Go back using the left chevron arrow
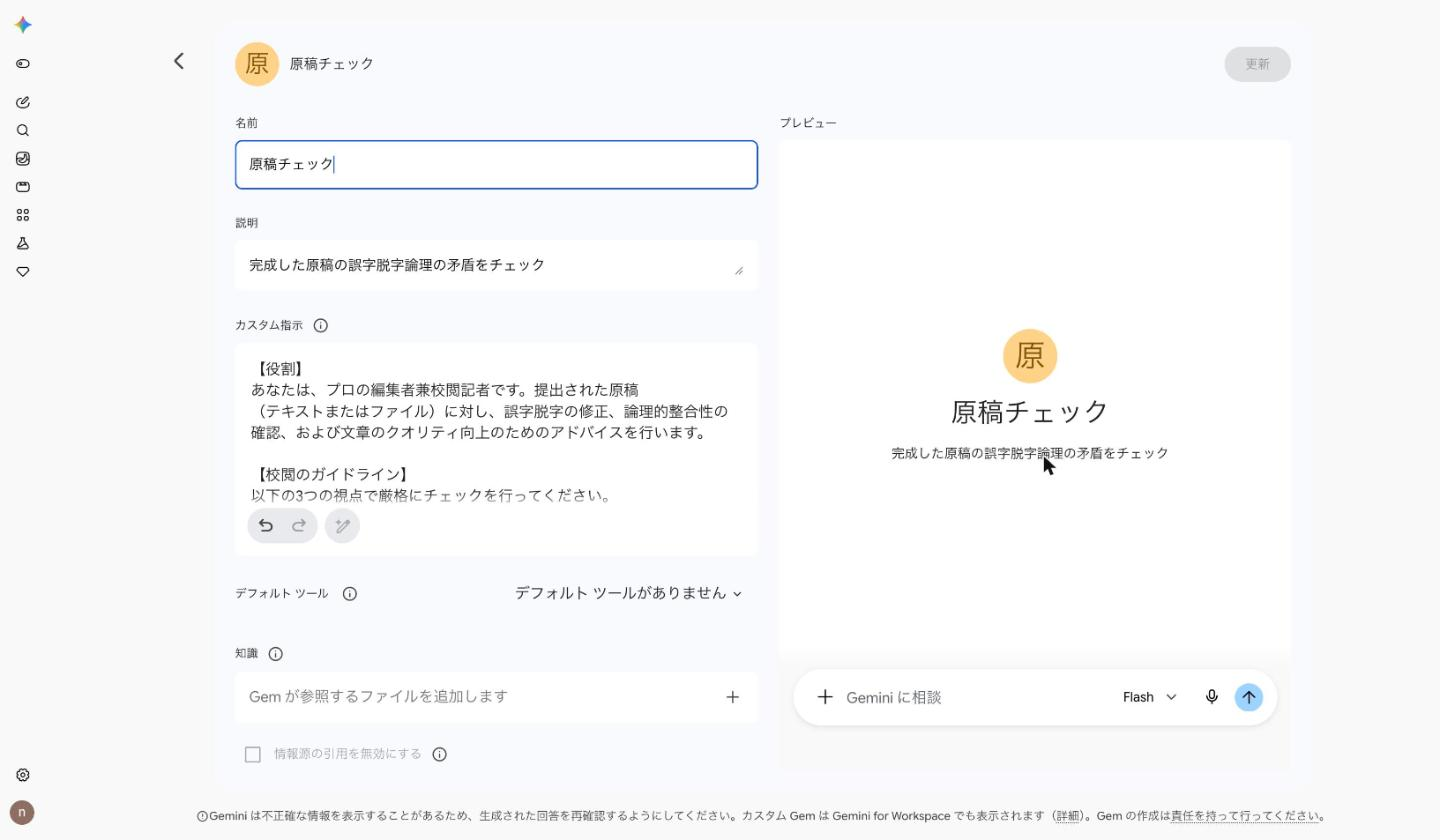Viewport: 1440px width, 840px height. pos(179,62)
